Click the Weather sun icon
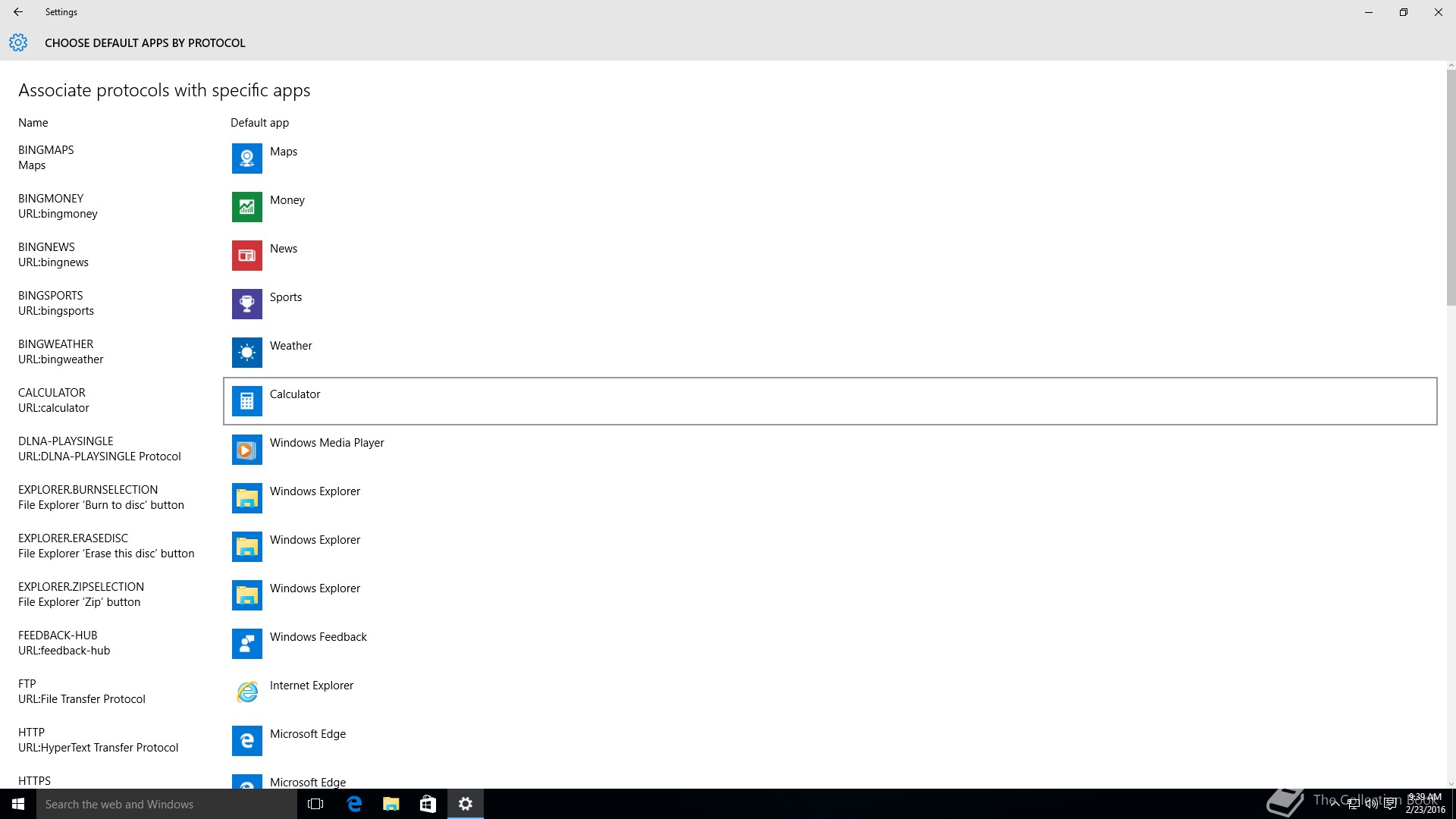 pyautogui.click(x=246, y=353)
